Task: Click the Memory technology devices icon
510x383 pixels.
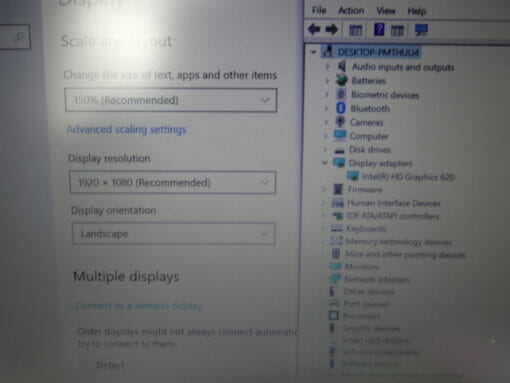Action: (x=336, y=241)
